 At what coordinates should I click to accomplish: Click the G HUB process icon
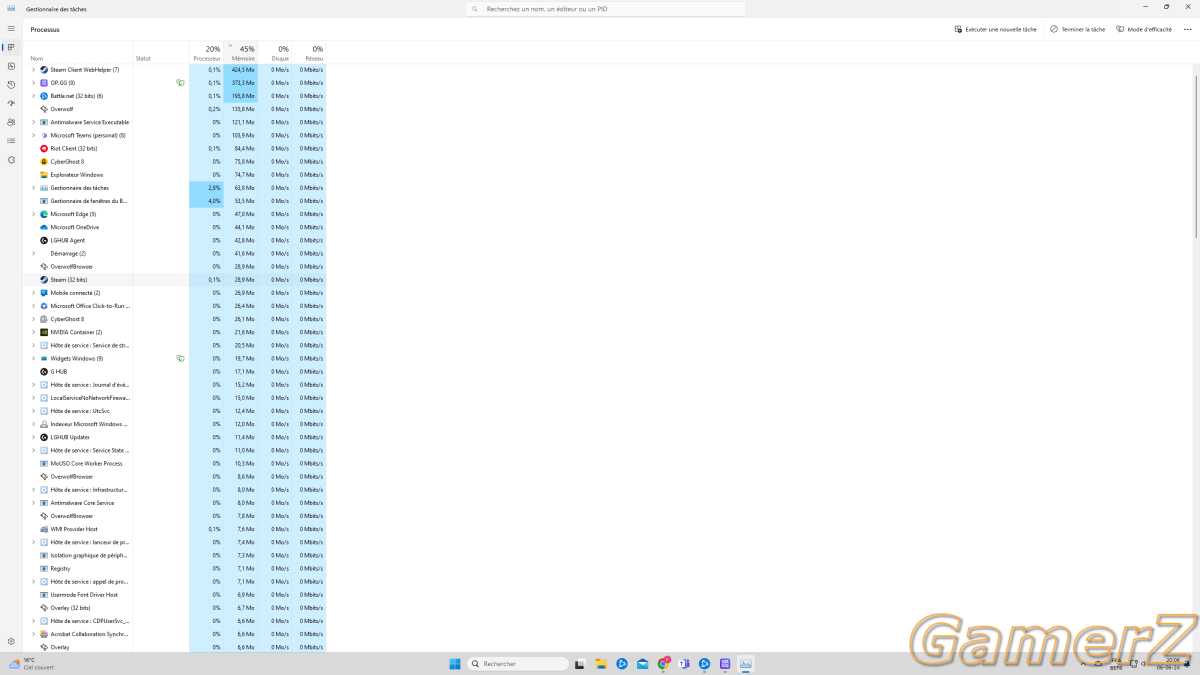pos(44,371)
